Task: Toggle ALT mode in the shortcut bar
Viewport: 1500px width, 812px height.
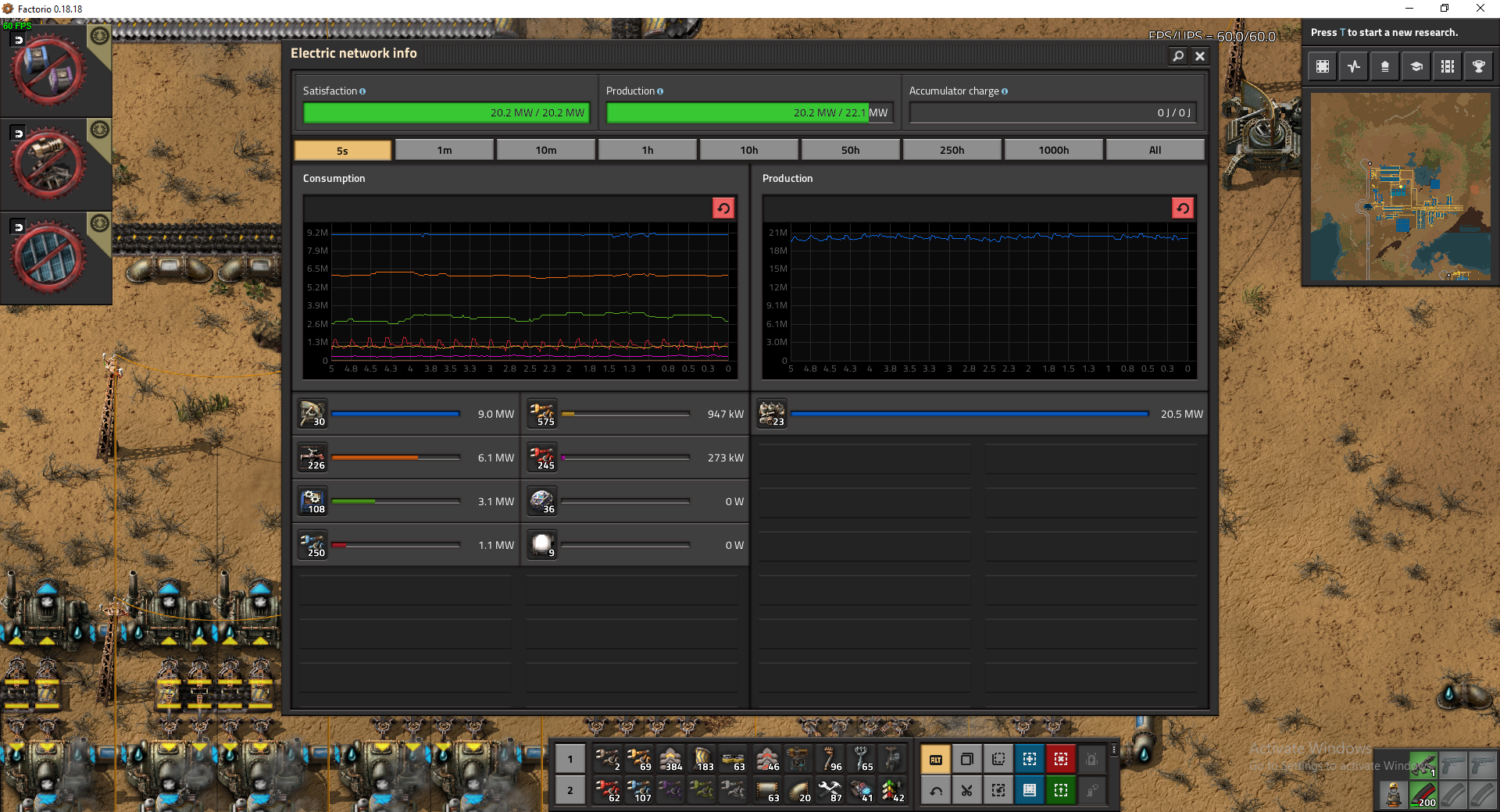Action: point(936,759)
